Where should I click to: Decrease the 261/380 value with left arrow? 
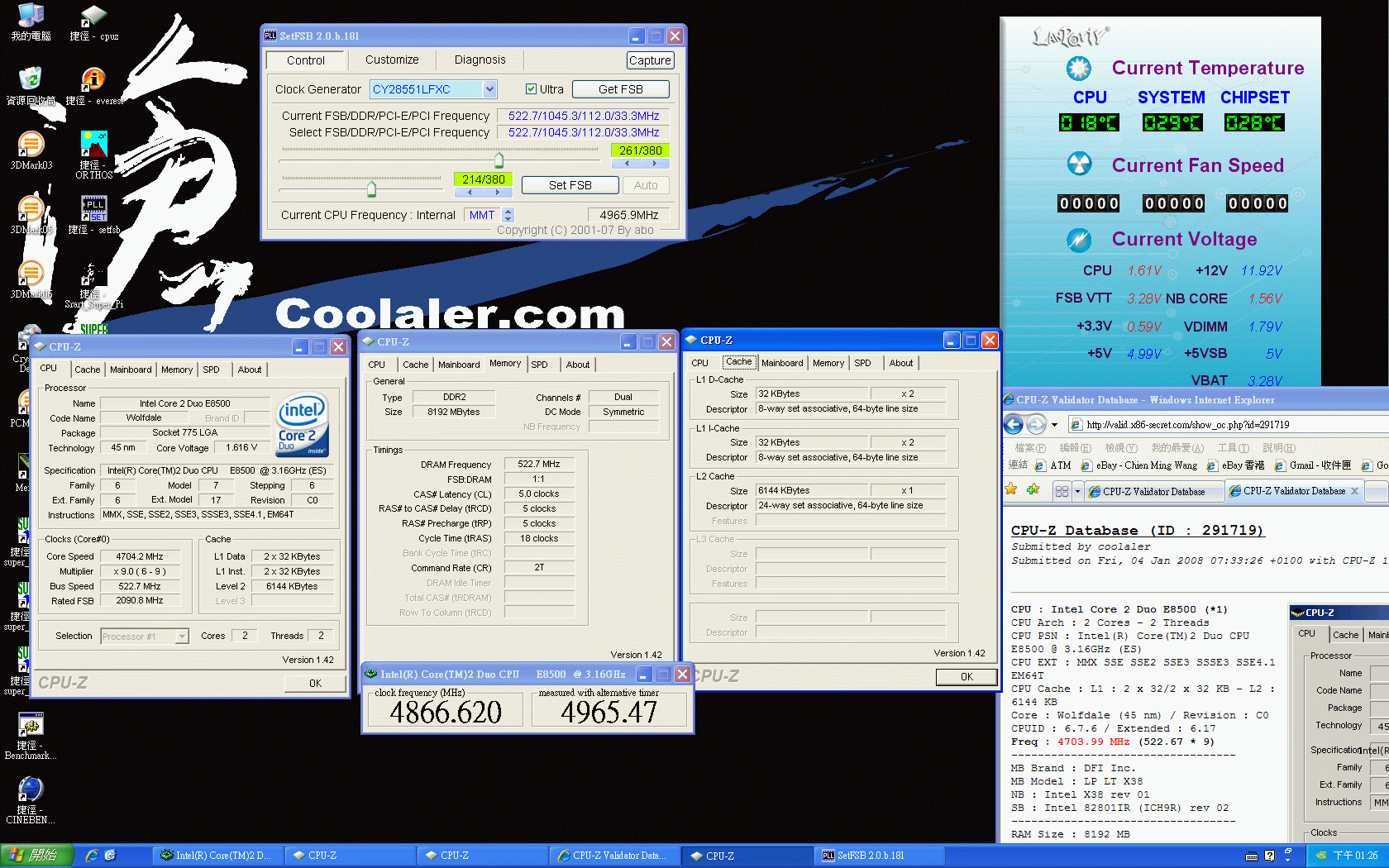[626, 164]
